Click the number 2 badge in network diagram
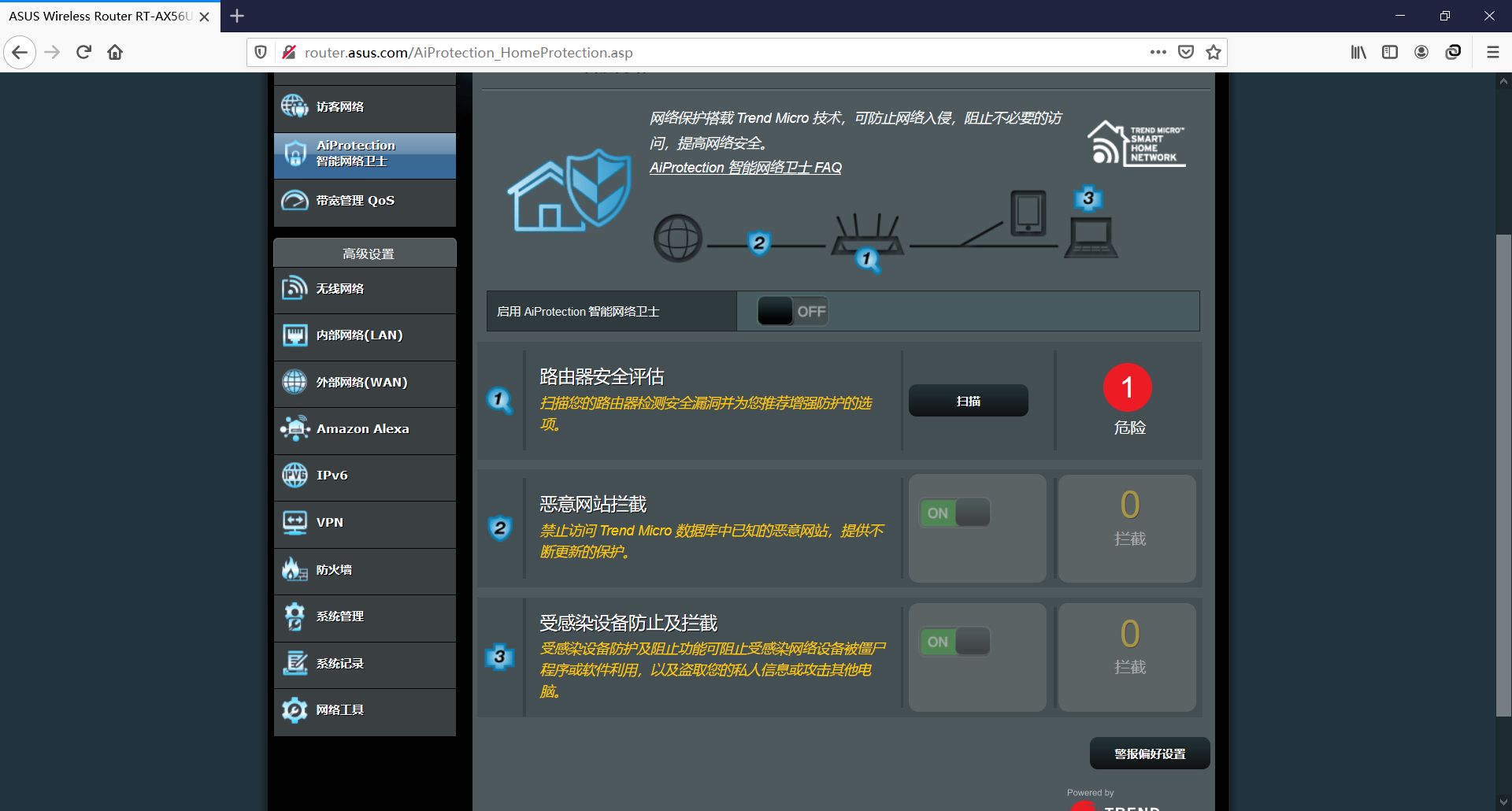Viewport: 1512px width, 811px height. 759,243
